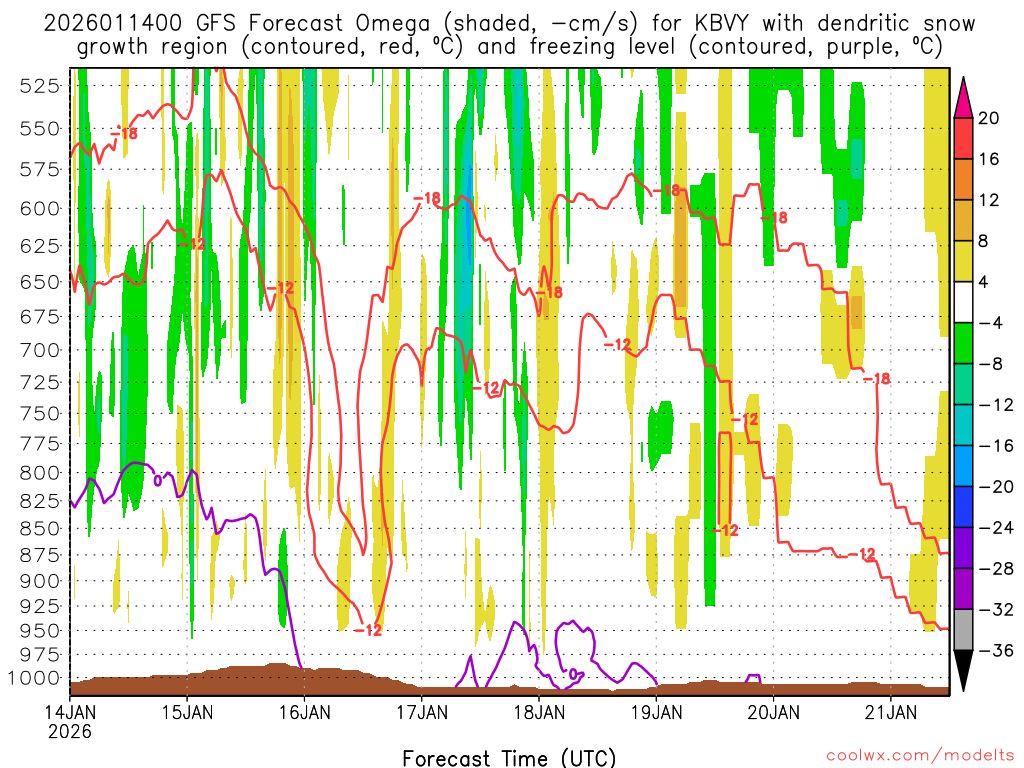
Task: Select the 15JAN date label
Action: click(187, 712)
